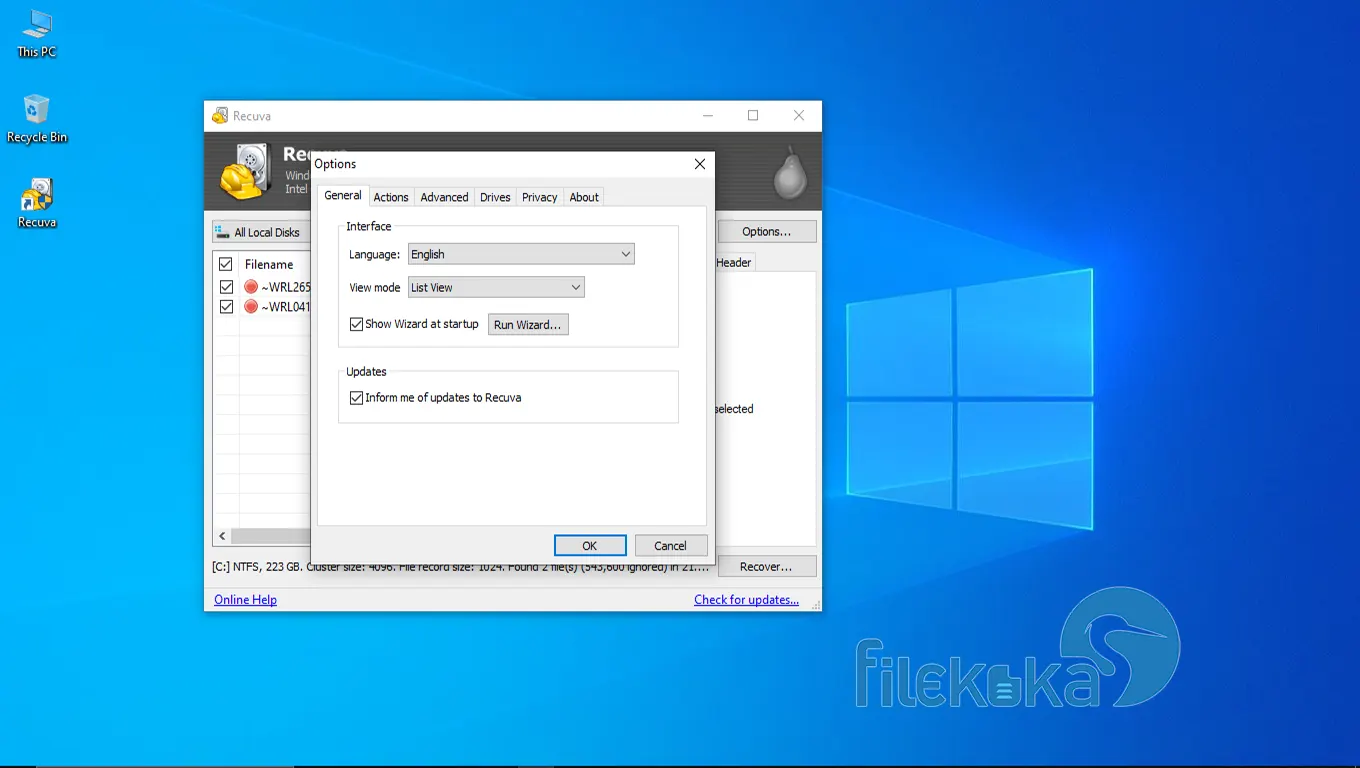Click the Options... button in Recuva window

click(767, 232)
